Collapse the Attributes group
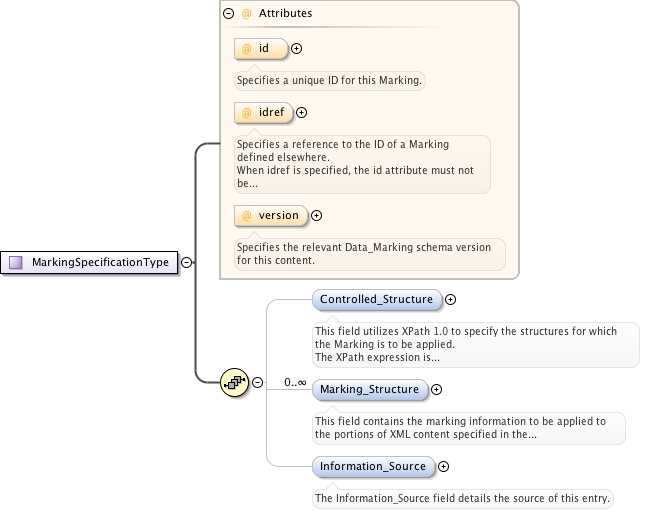The width and height of the screenshot is (647, 512). [229, 14]
